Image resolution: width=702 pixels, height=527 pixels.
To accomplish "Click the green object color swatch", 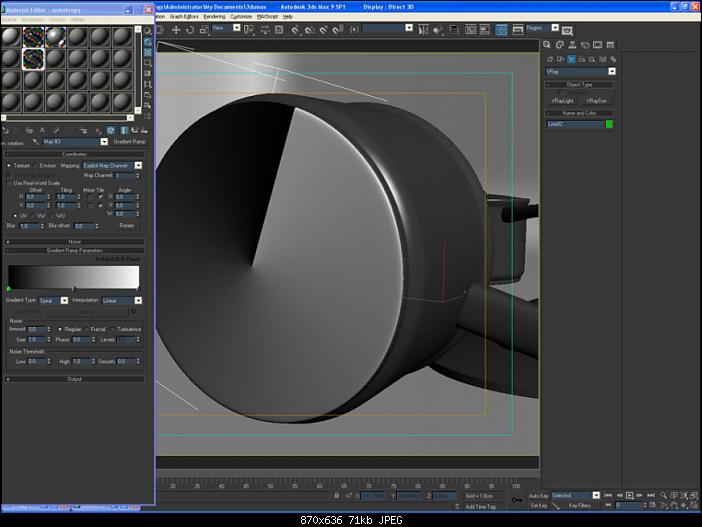I will [x=610, y=124].
